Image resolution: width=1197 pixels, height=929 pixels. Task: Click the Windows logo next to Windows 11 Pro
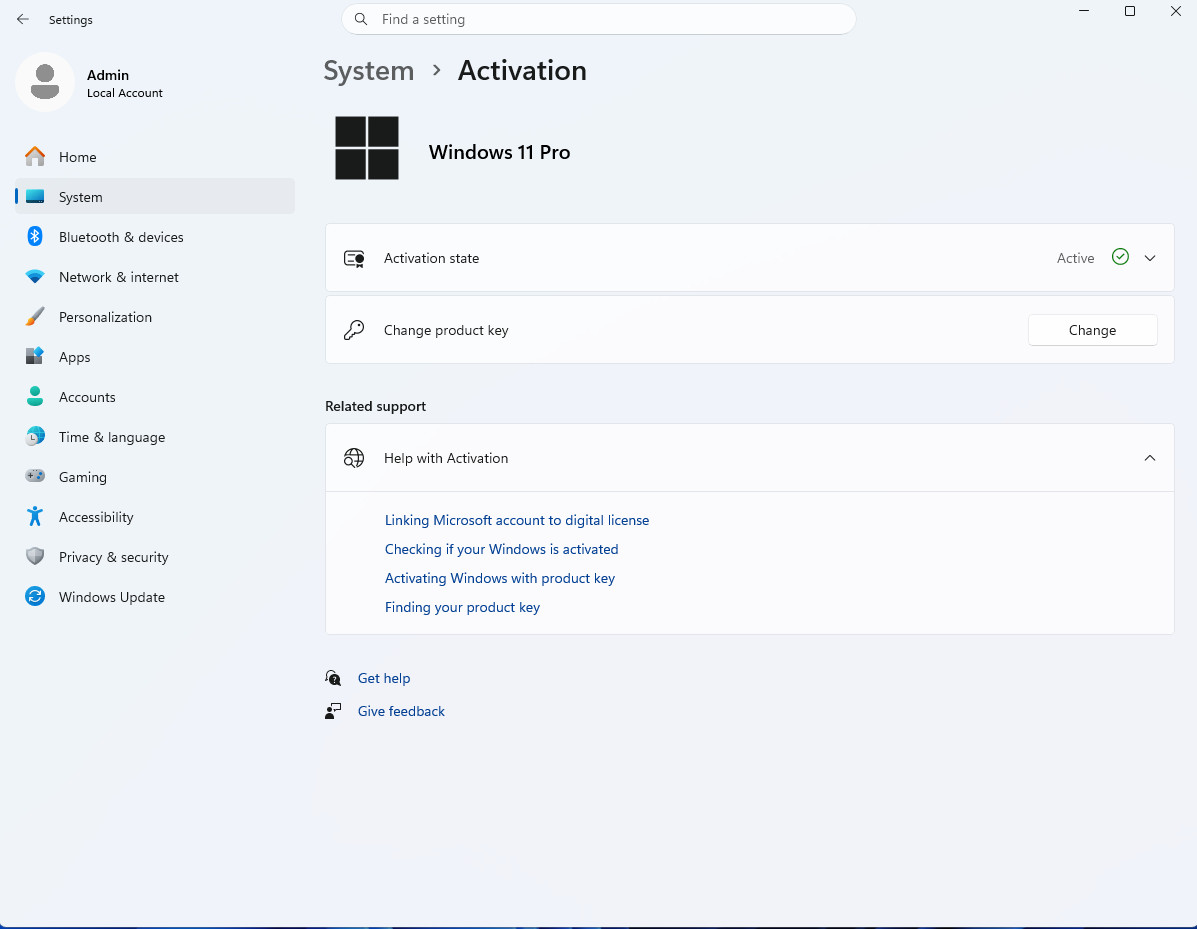367,148
